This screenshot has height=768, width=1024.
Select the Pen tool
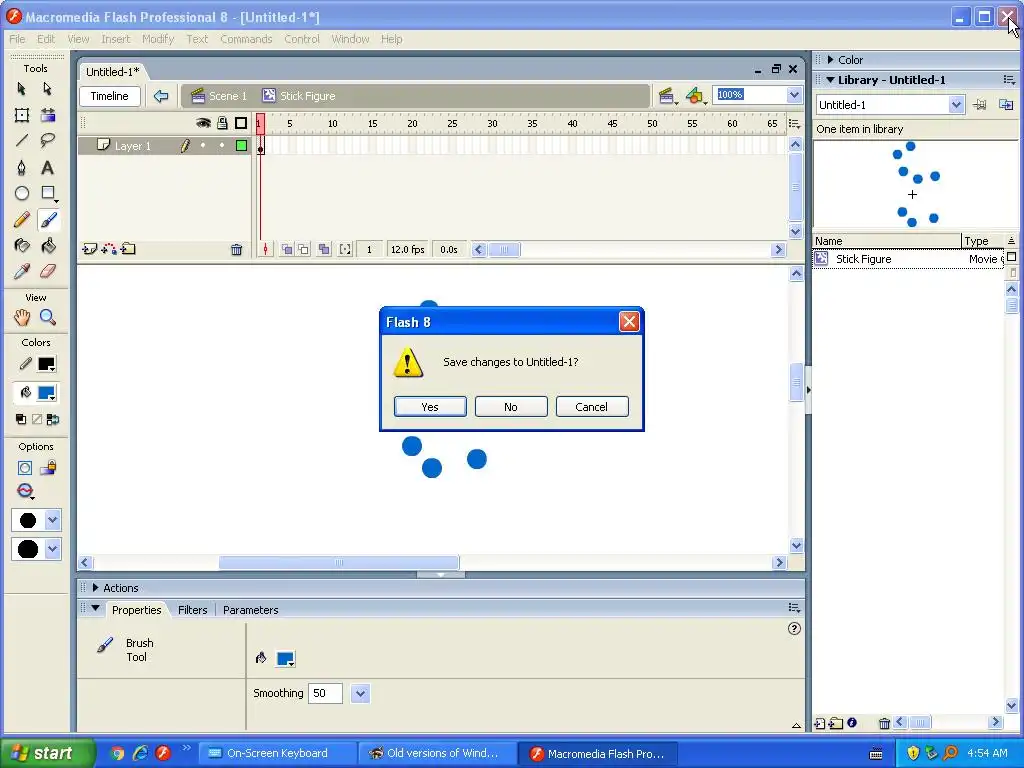click(22, 168)
